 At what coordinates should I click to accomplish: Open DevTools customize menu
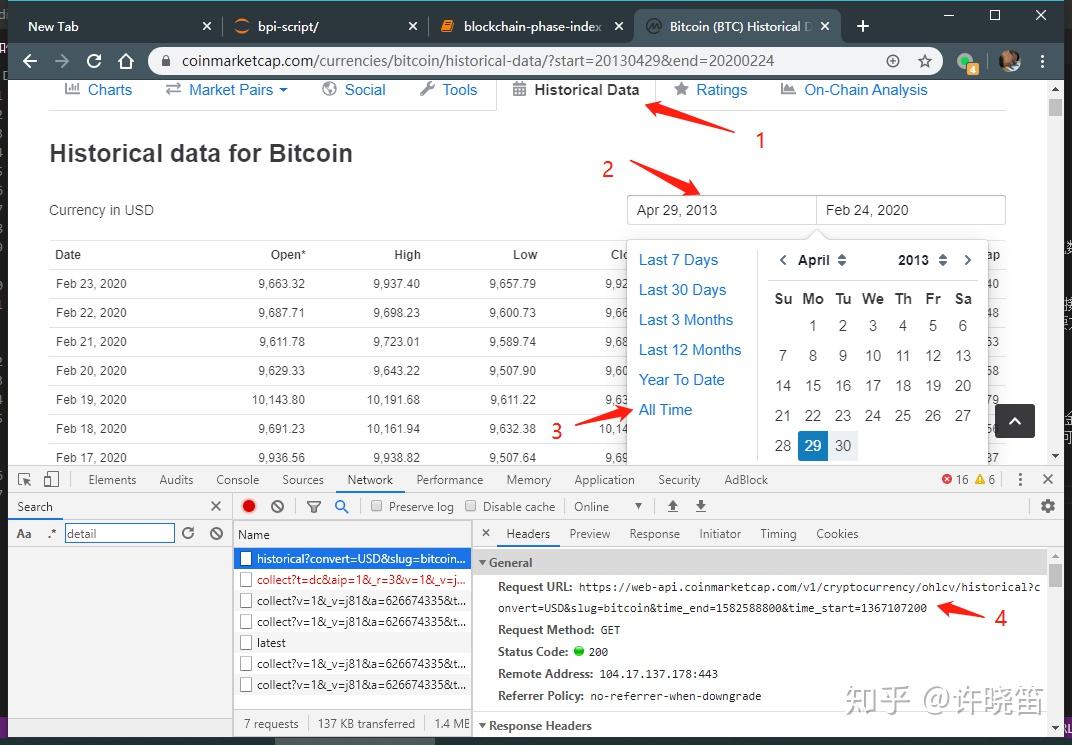(x=1020, y=480)
